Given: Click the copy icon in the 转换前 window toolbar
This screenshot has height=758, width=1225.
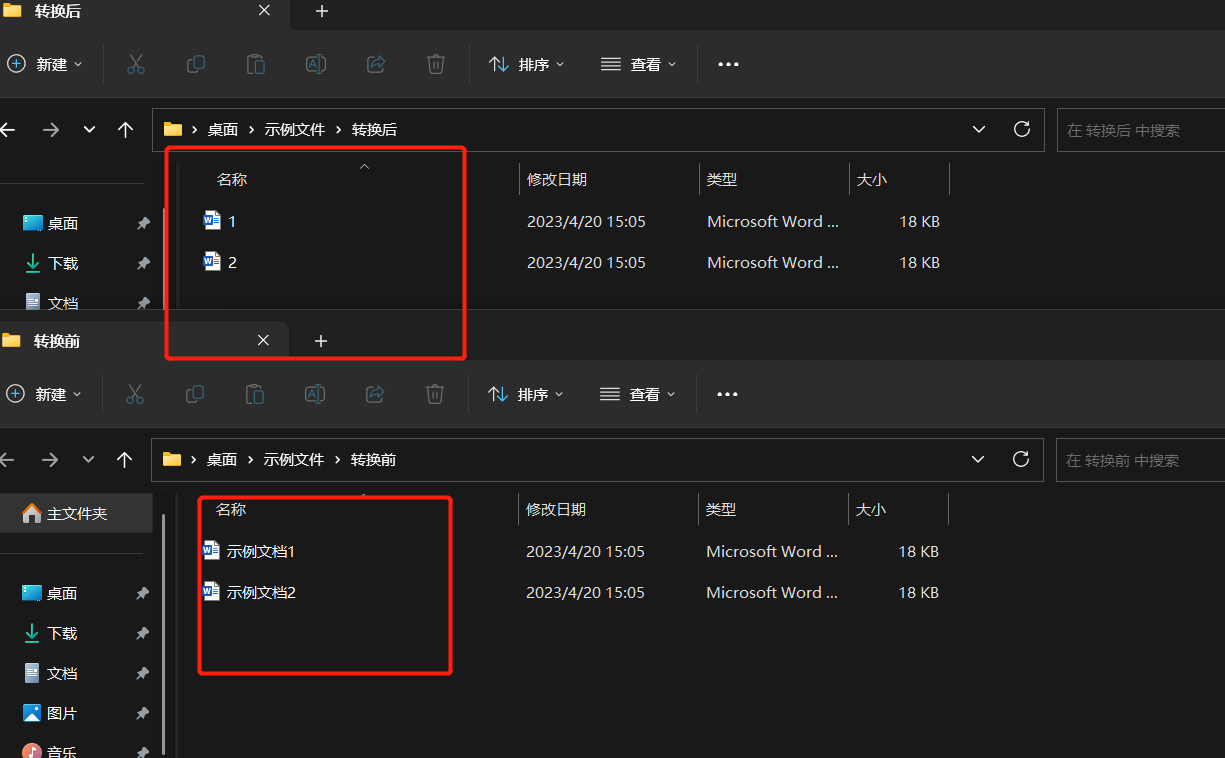Looking at the screenshot, I should (195, 394).
